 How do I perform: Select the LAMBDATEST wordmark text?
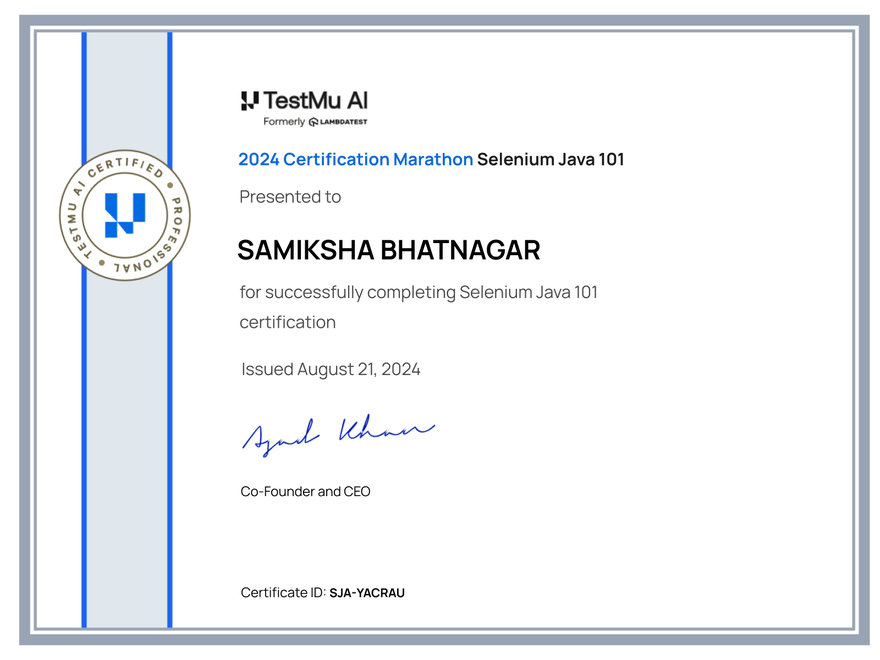click(343, 121)
